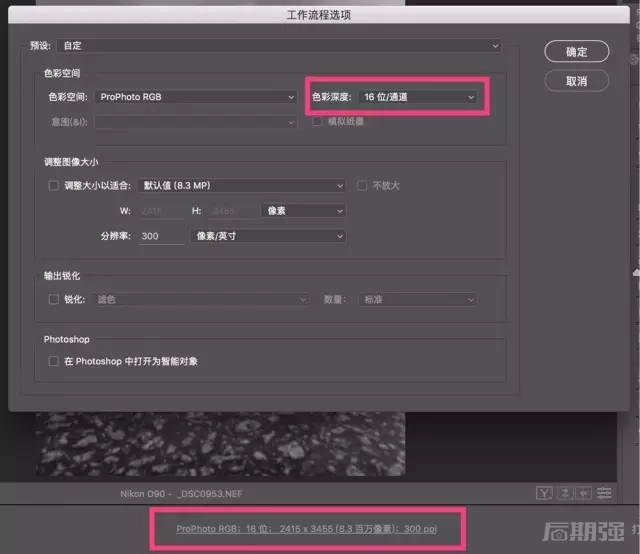Click 调整图像大小 section label
640x554 pixels.
71,162
